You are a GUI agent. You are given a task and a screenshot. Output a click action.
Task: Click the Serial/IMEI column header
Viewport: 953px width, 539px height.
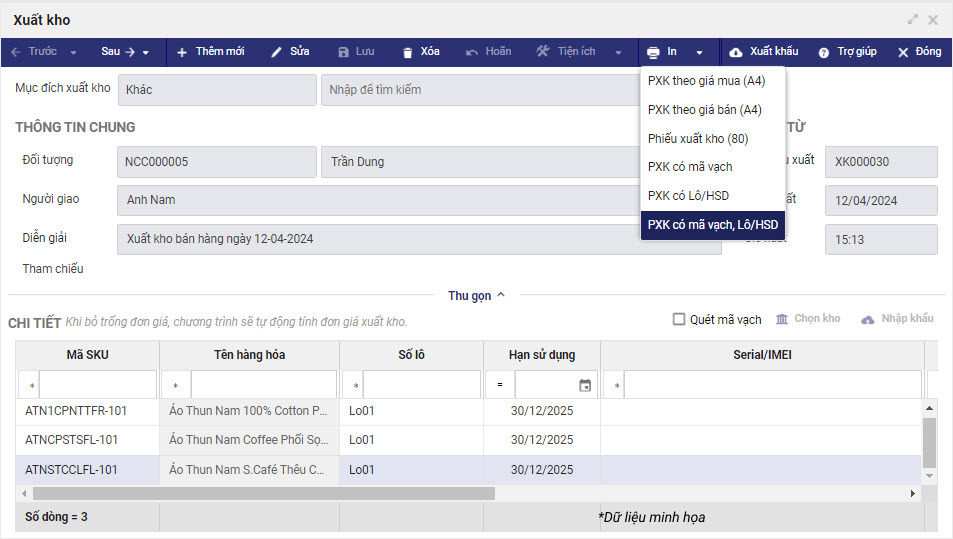(x=762, y=355)
